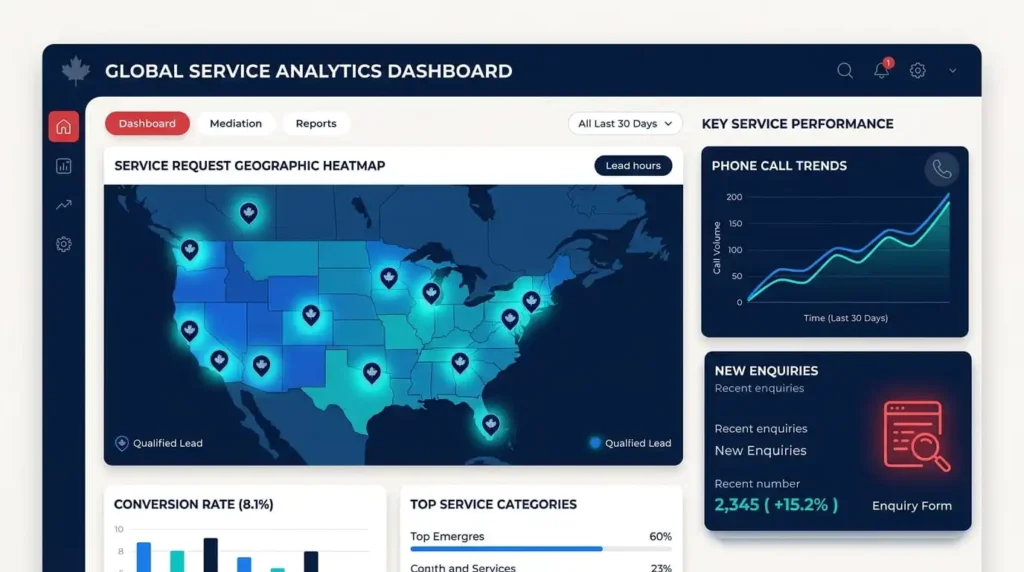The height and width of the screenshot is (572, 1024).
Task: Select the map pin near New York
Action: (531, 301)
